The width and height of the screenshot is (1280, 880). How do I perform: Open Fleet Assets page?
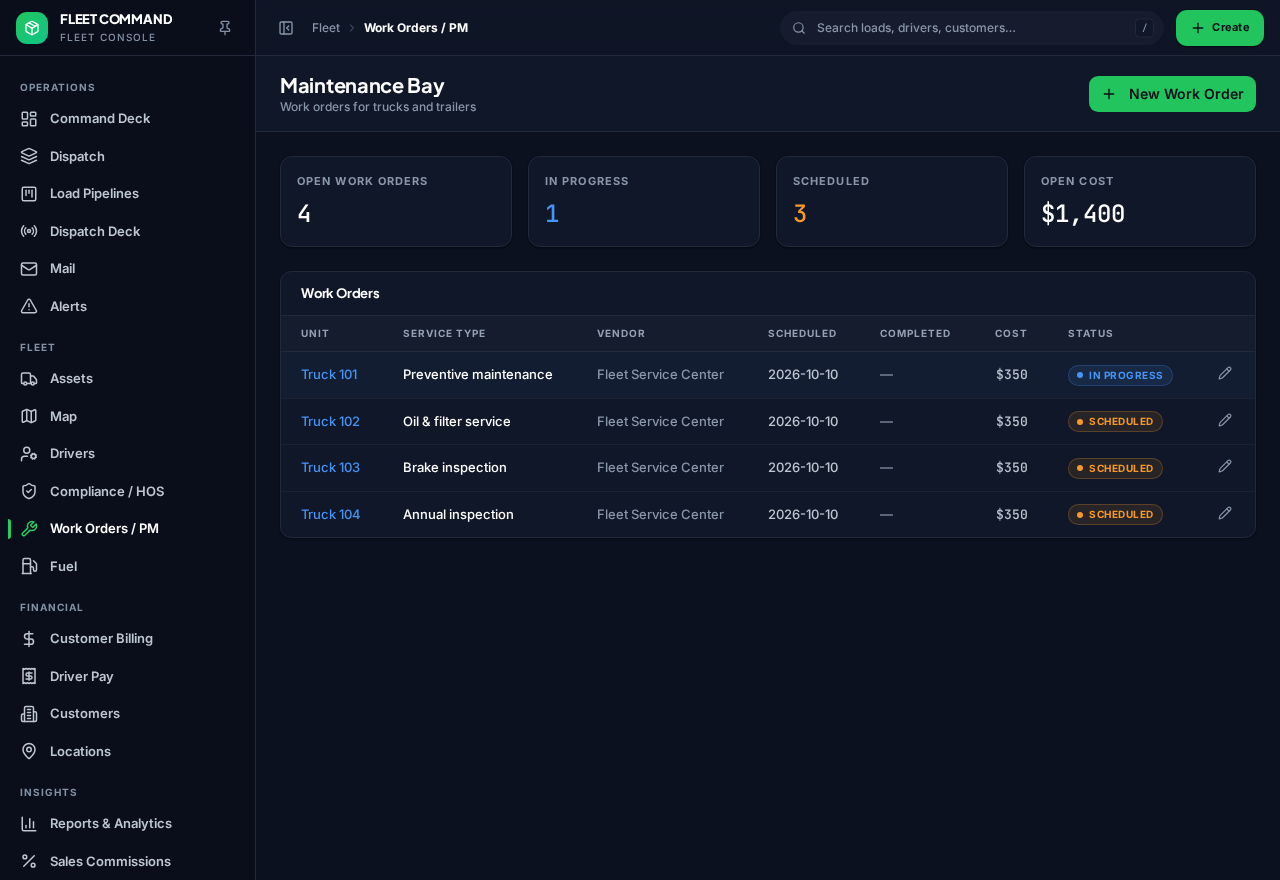point(127,378)
